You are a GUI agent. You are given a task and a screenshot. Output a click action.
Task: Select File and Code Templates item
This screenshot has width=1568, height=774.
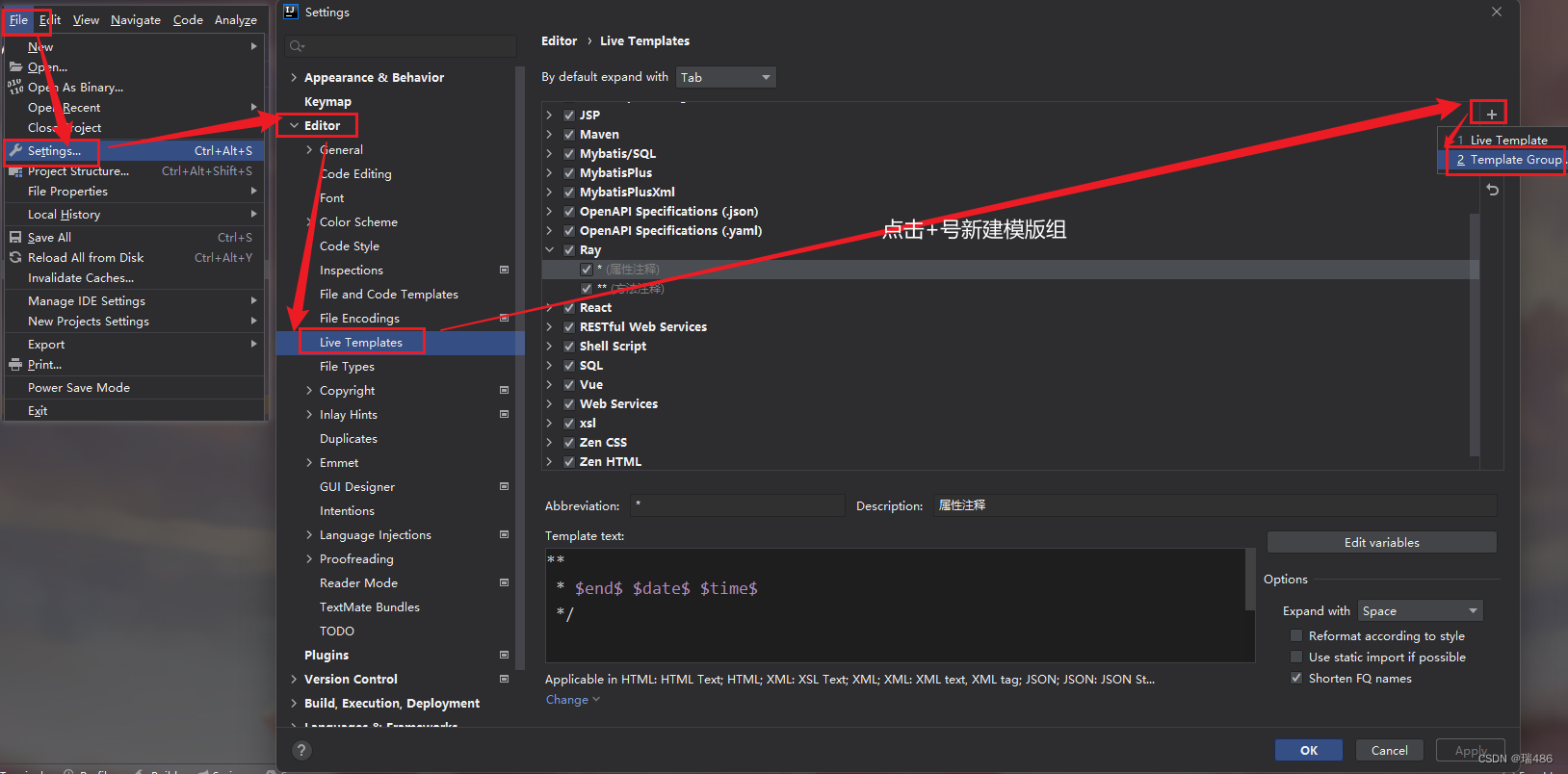click(389, 294)
